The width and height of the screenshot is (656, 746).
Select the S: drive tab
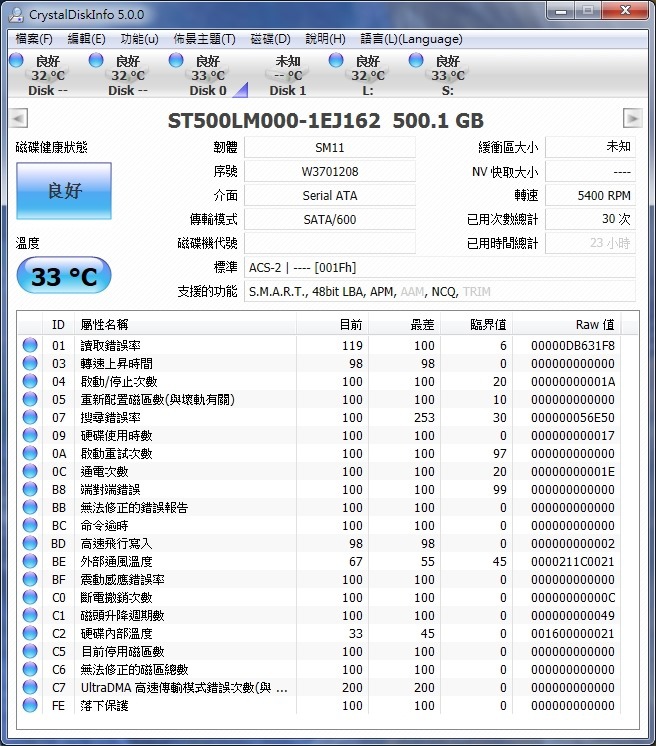click(447, 76)
